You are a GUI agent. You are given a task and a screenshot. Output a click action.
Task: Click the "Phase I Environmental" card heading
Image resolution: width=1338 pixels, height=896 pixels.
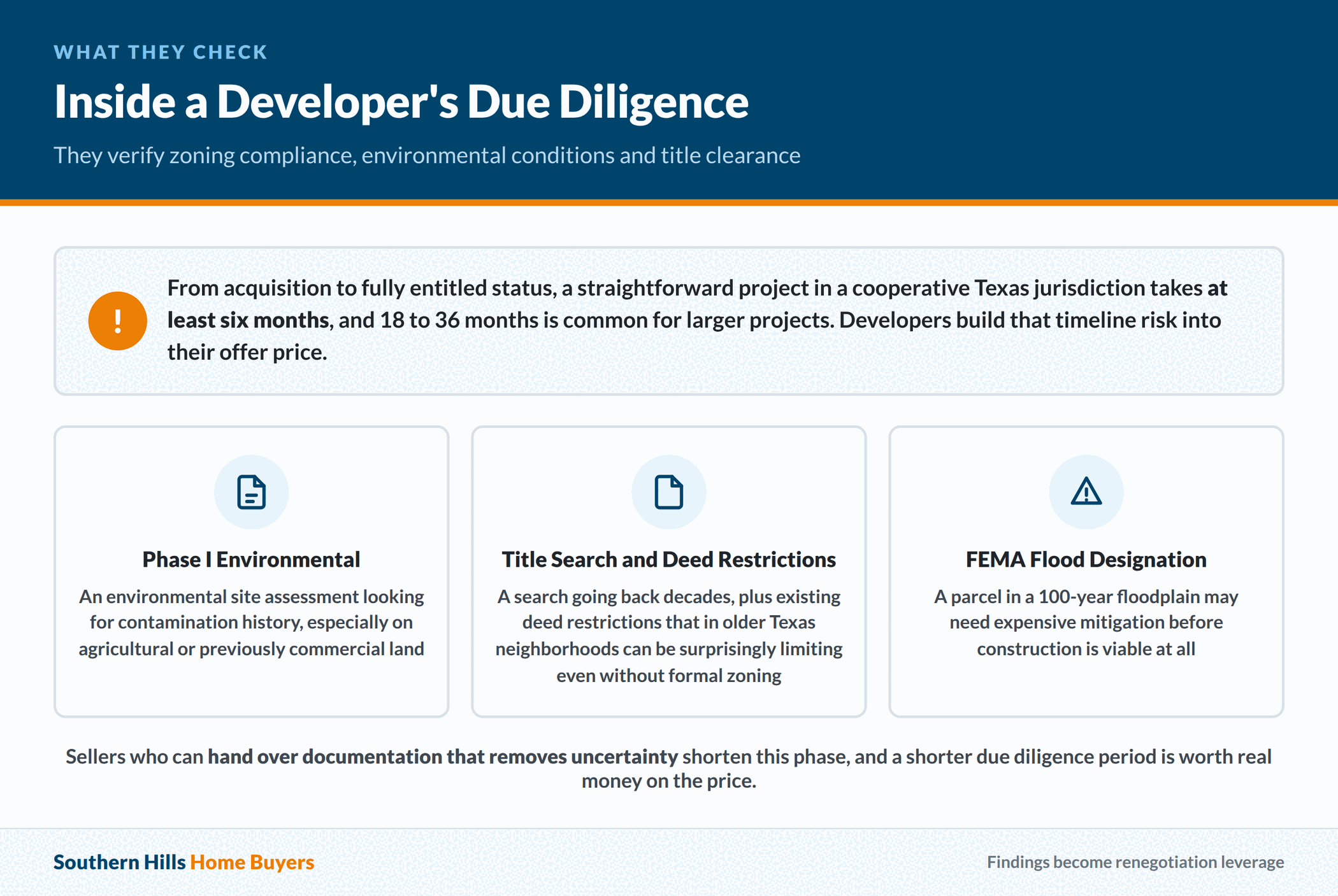pos(251,559)
